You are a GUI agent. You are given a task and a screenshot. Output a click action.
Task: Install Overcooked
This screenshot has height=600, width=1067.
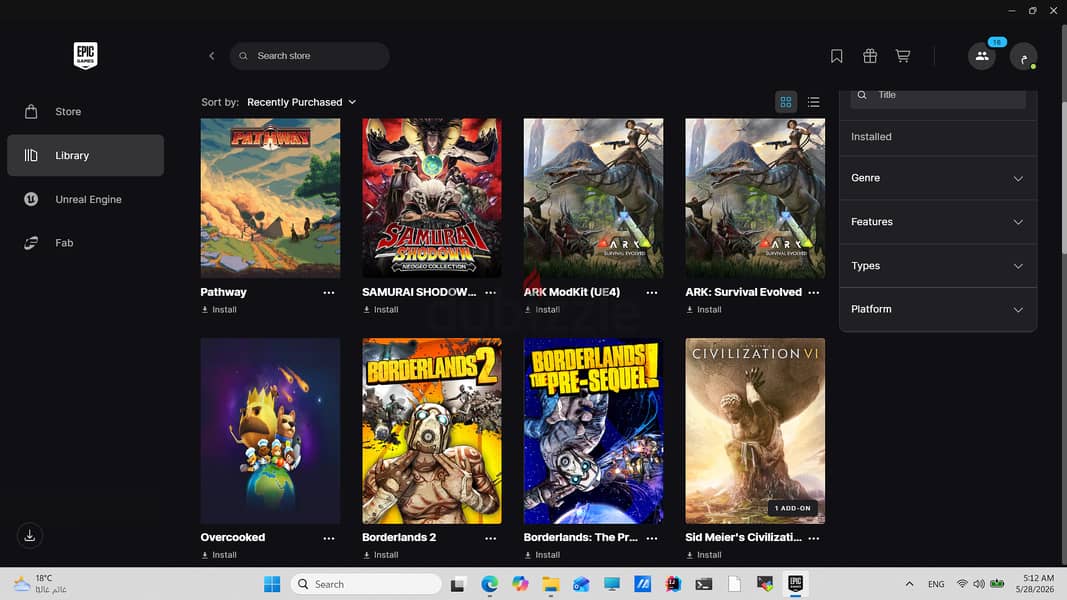coord(218,555)
